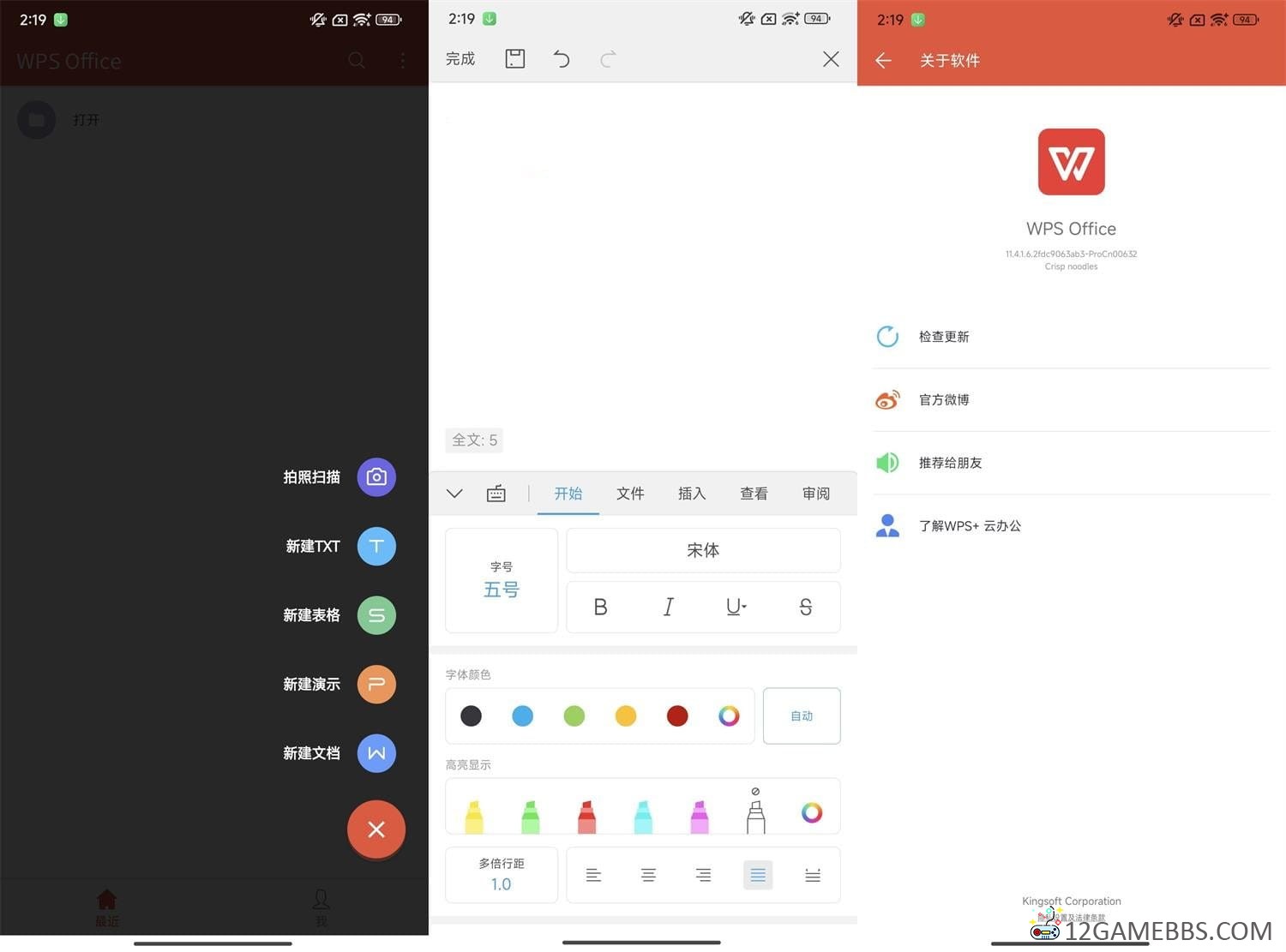
Task: Switch to the 插入 tab
Action: (692, 494)
